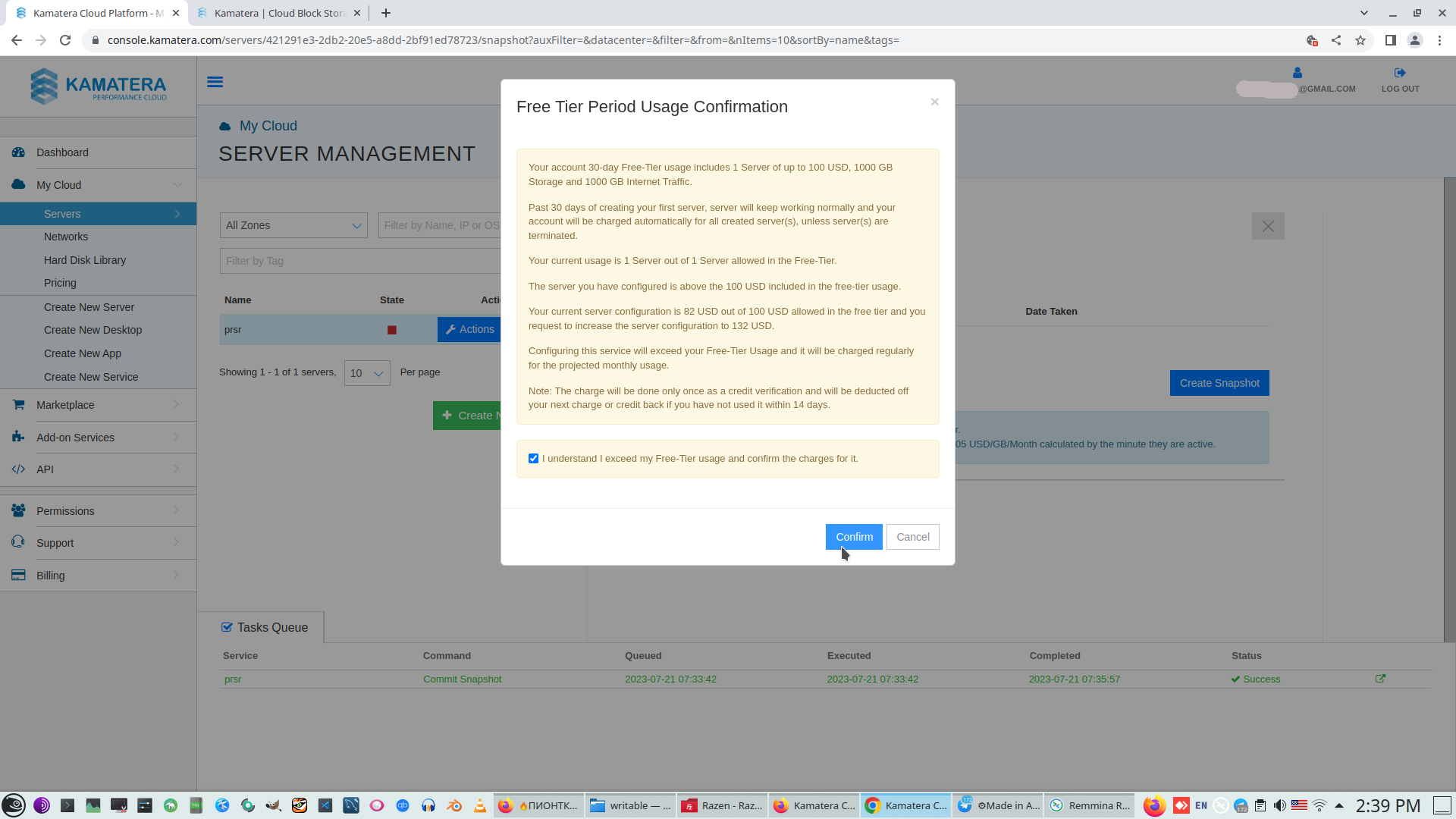Click the user account profile icon
Screen dimensions: 1456x819
[x=1297, y=74]
